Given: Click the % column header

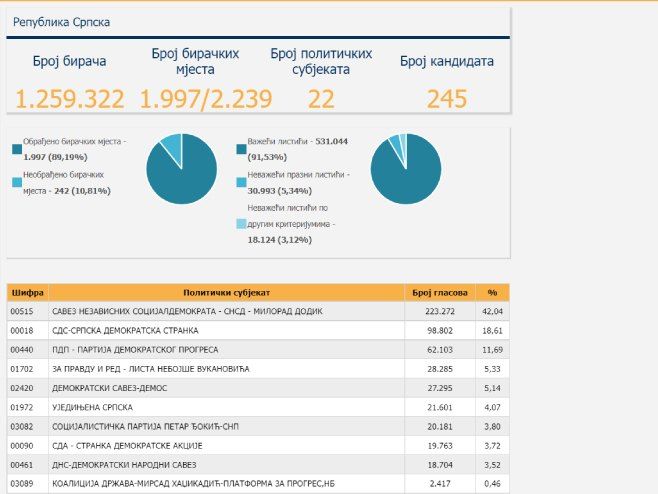Looking at the screenshot, I should tap(492, 293).
